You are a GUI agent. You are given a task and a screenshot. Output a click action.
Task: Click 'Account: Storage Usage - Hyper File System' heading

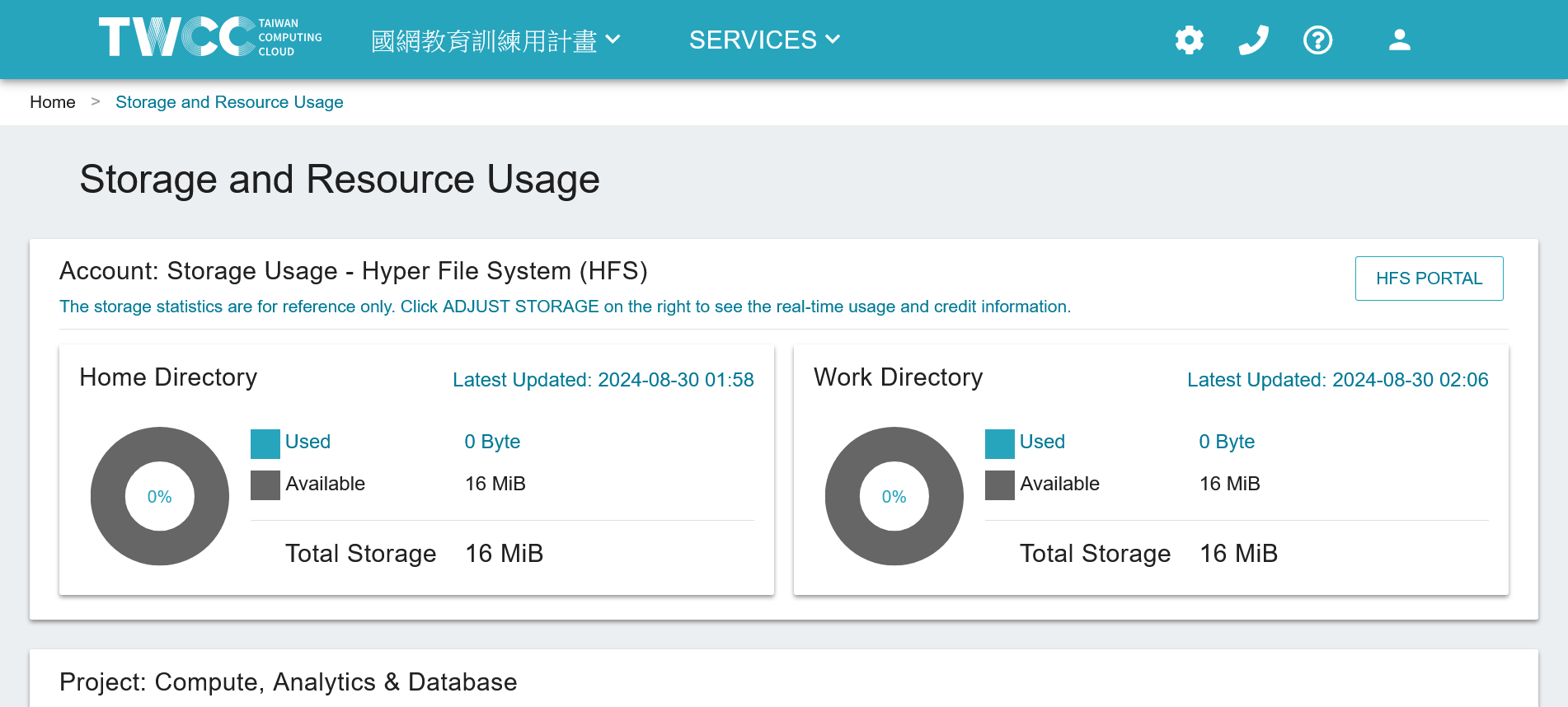pyautogui.click(x=354, y=271)
